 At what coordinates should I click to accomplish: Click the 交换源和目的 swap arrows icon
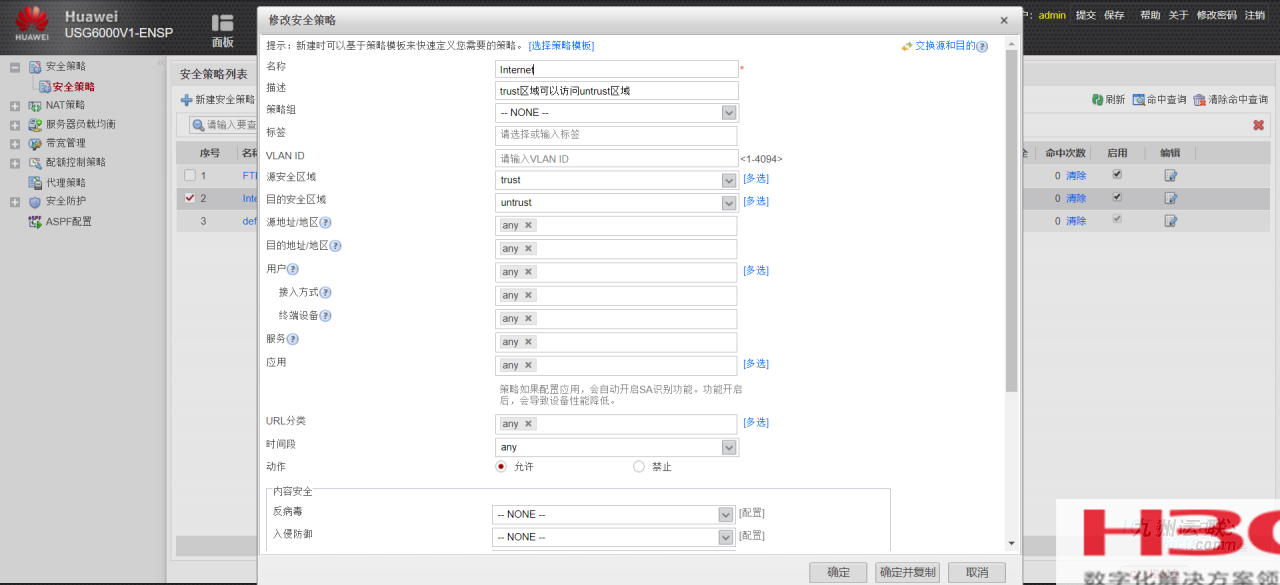pyautogui.click(x=906, y=46)
